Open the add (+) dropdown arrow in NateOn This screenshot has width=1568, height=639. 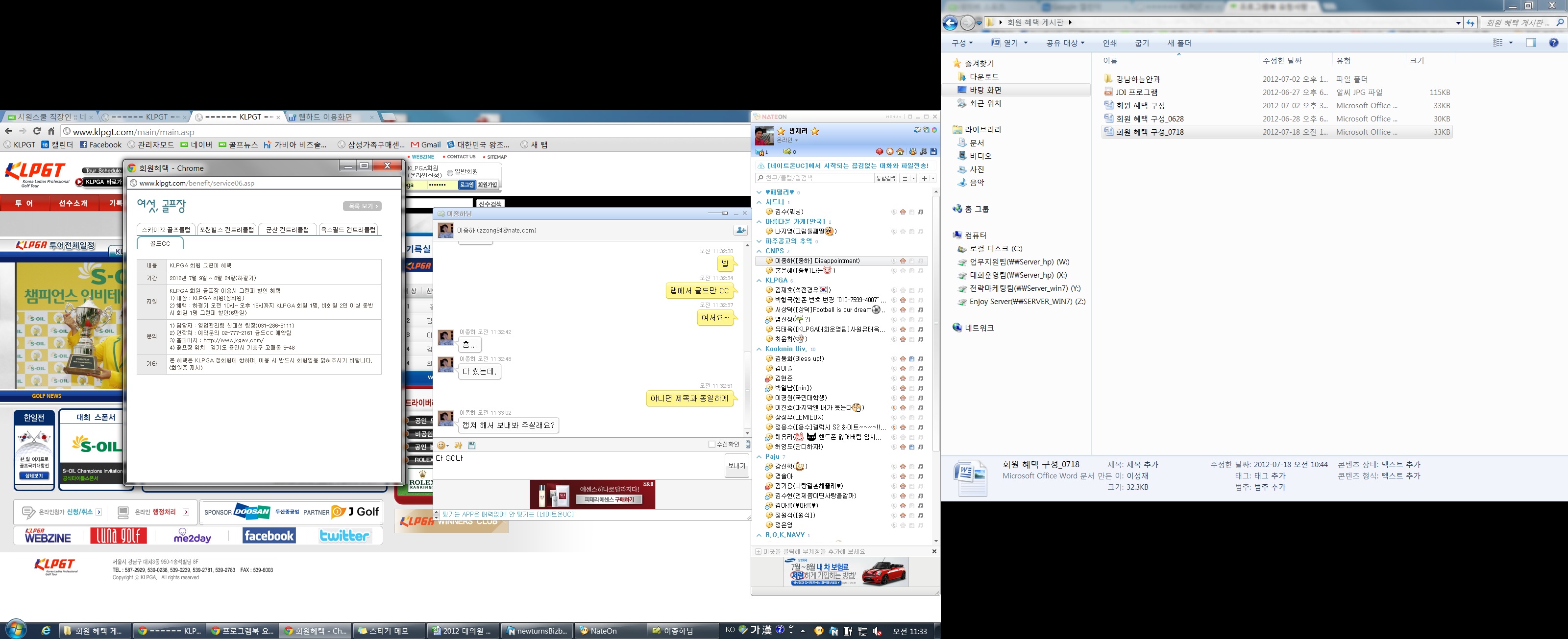click(x=933, y=179)
